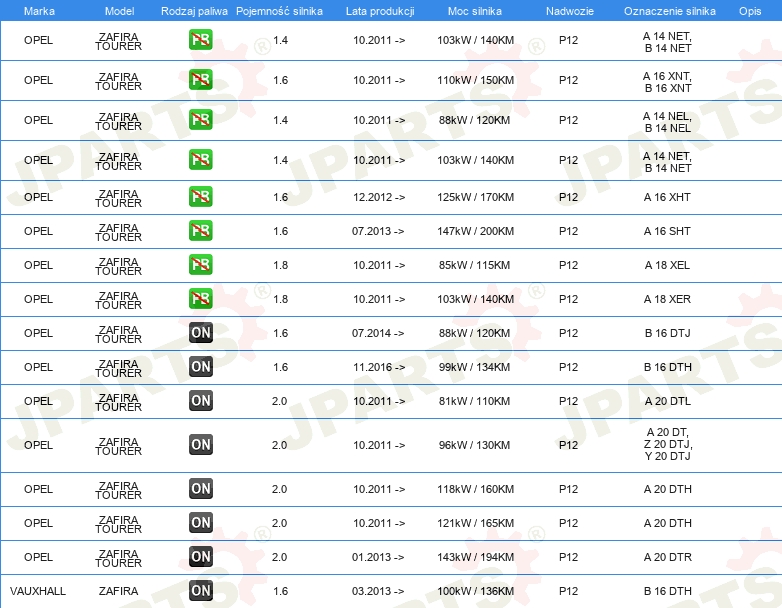The width and height of the screenshot is (782, 608).
Task: Click the Oznaczenie silnika column header
Action: pyautogui.click(x=670, y=11)
